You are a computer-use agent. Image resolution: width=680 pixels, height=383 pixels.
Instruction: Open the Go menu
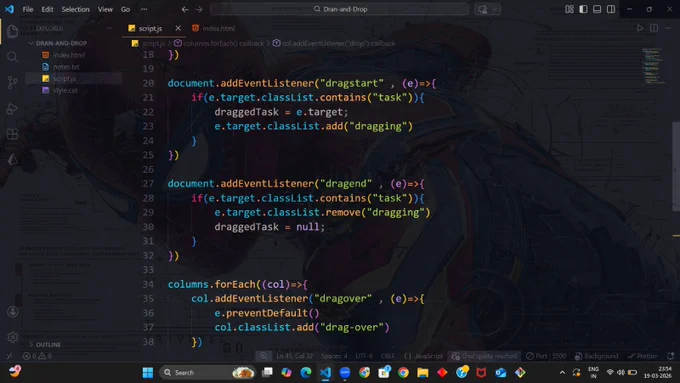click(x=125, y=9)
